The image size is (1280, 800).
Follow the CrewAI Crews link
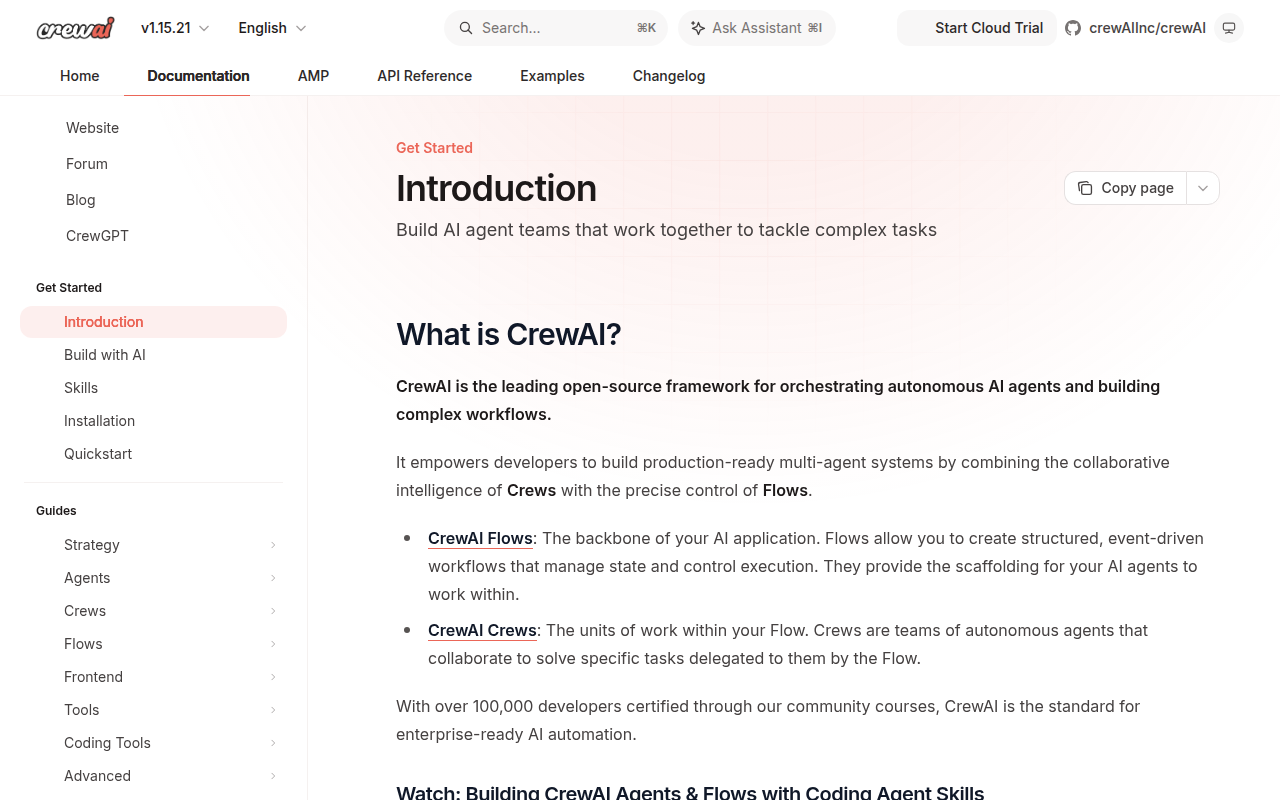coord(482,630)
